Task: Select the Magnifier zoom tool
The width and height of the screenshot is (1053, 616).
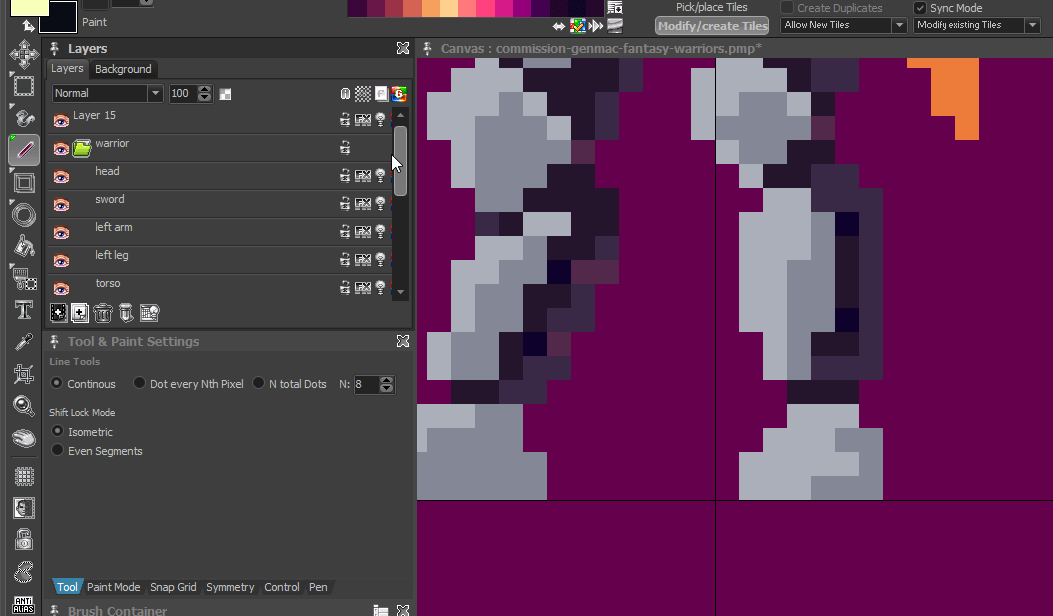Action: pos(24,405)
